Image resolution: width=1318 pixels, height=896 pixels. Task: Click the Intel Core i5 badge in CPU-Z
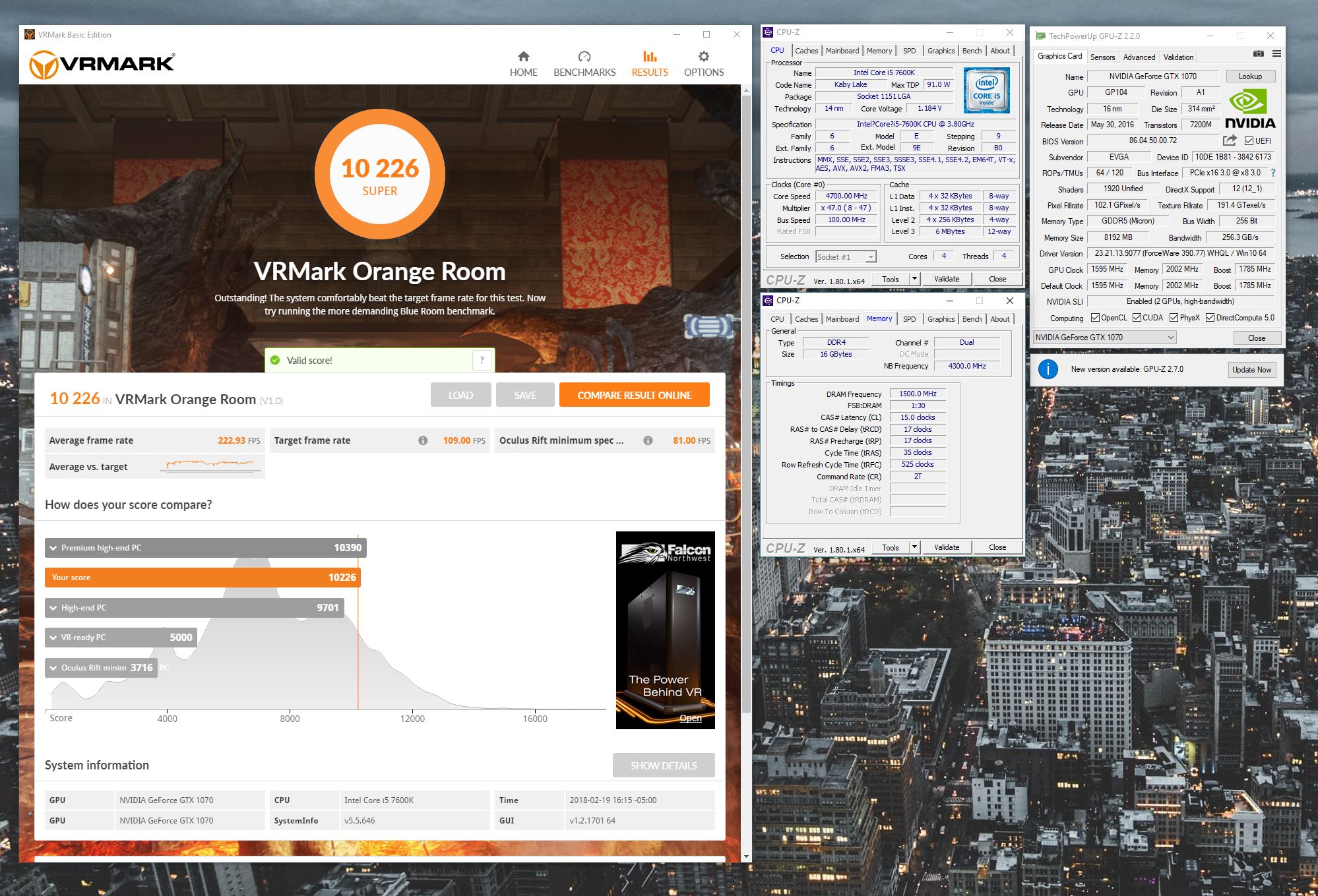pos(986,90)
